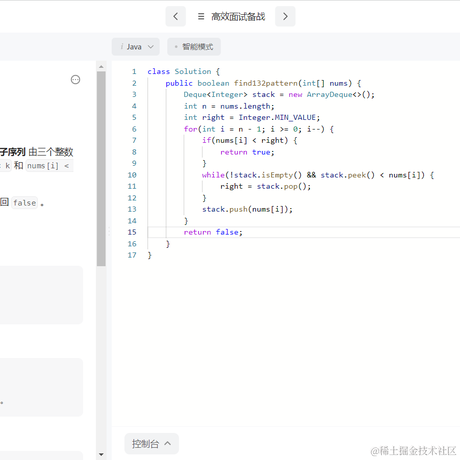This screenshot has width=460, height=460.
Task: Click the 'right = stack.pop();' line
Action: coord(265,186)
